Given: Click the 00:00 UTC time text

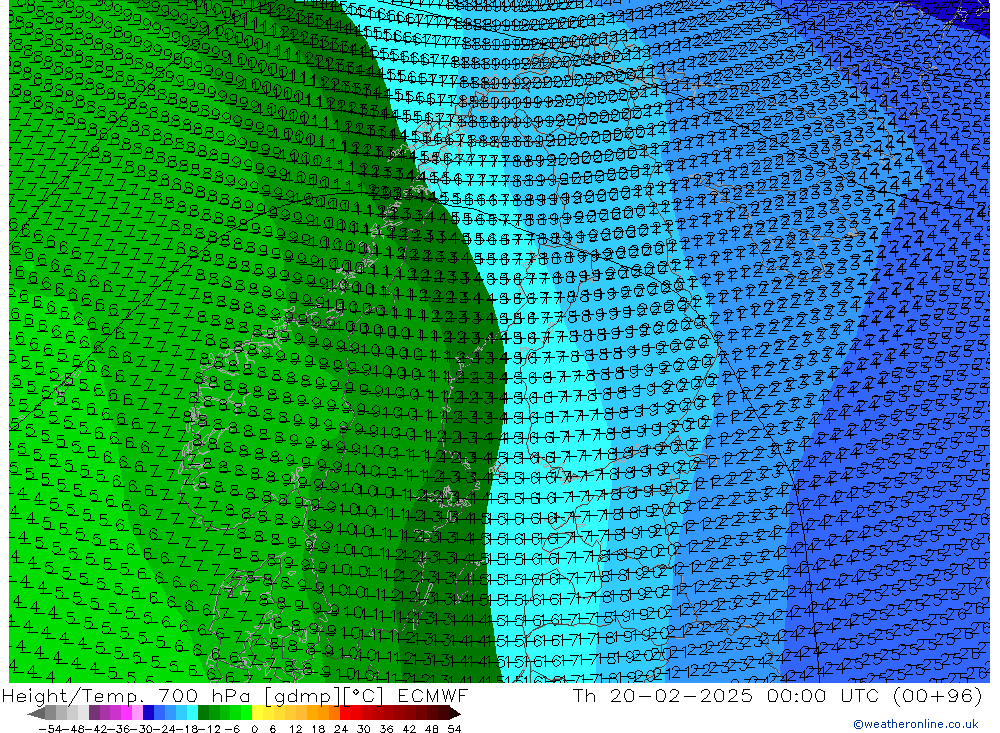Looking at the screenshot, I should (x=823, y=695).
